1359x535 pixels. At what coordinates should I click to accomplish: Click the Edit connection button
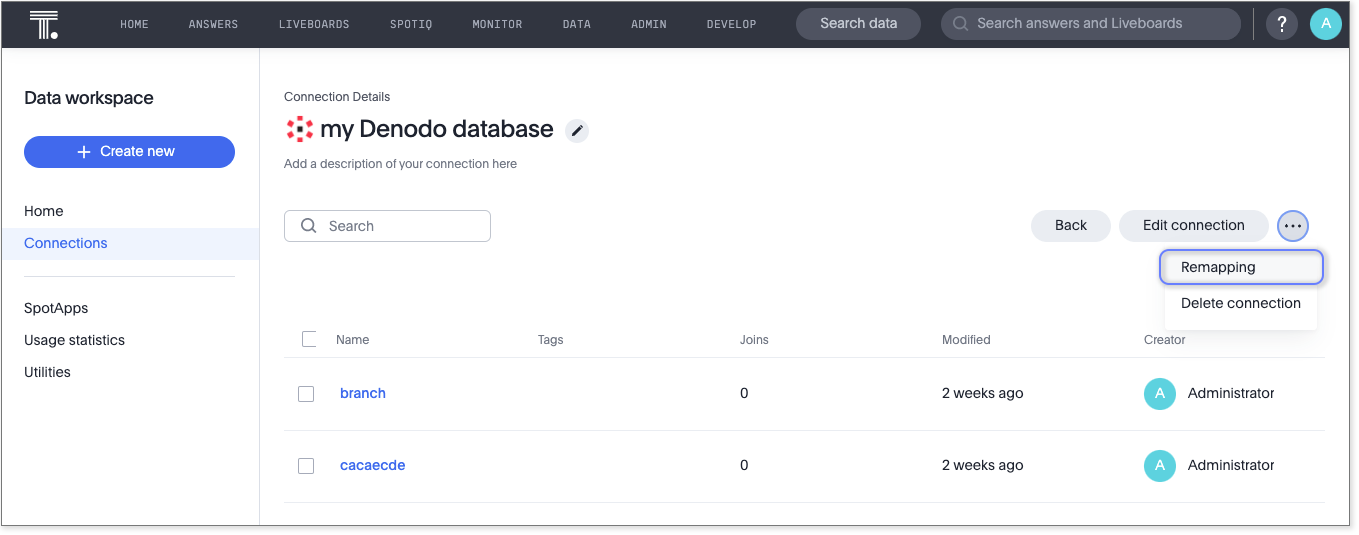pyautogui.click(x=1193, y=225)
